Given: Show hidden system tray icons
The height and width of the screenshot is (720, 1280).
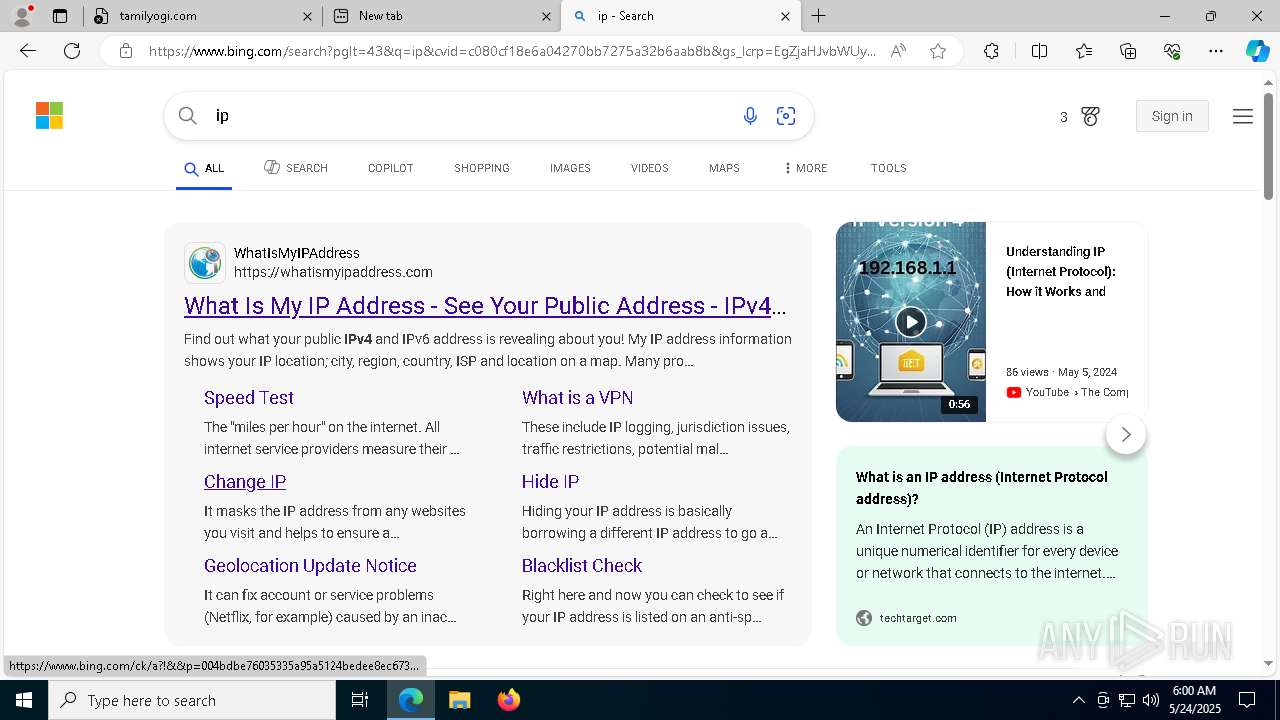Looking at the screenshot, I should pos(1079,700).
